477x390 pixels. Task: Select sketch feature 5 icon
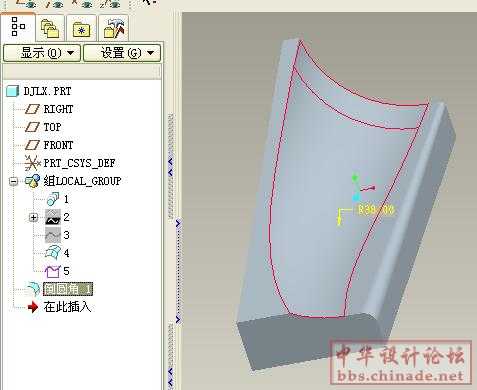tap(53, 271)
